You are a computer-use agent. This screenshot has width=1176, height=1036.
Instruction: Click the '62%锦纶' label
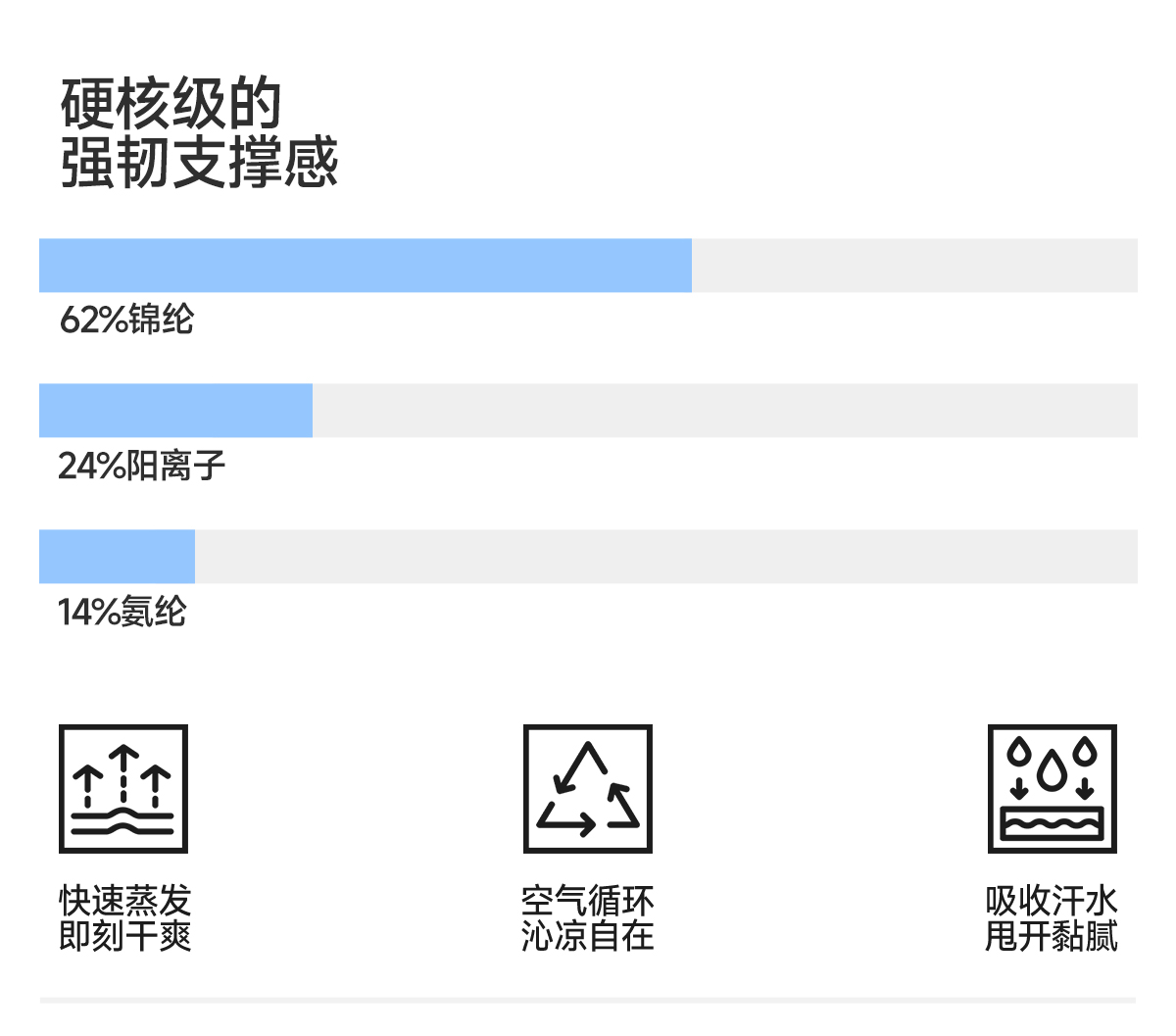(x=127, y=320)
